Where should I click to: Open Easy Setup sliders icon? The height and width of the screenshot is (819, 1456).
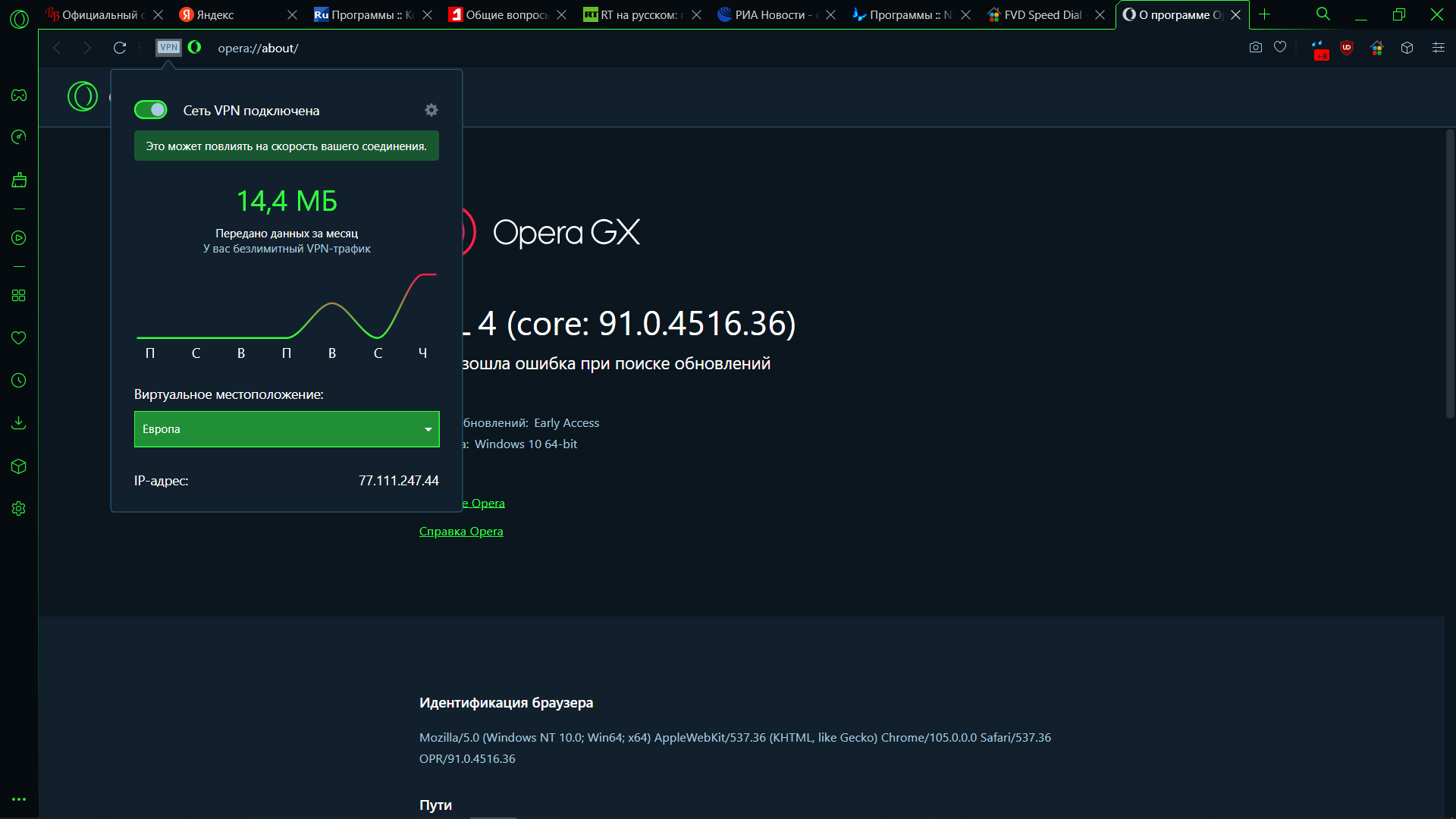[x=1439, y=48]
